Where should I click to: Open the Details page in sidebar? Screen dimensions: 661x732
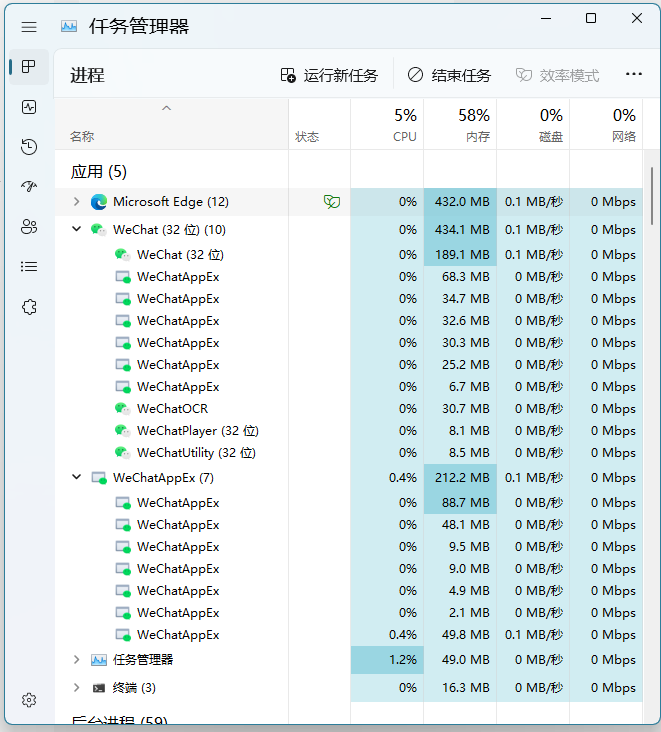29,267
